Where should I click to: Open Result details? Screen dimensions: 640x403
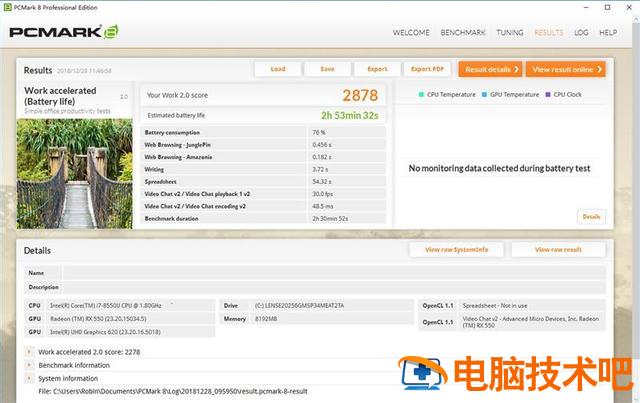click(491, 69)
